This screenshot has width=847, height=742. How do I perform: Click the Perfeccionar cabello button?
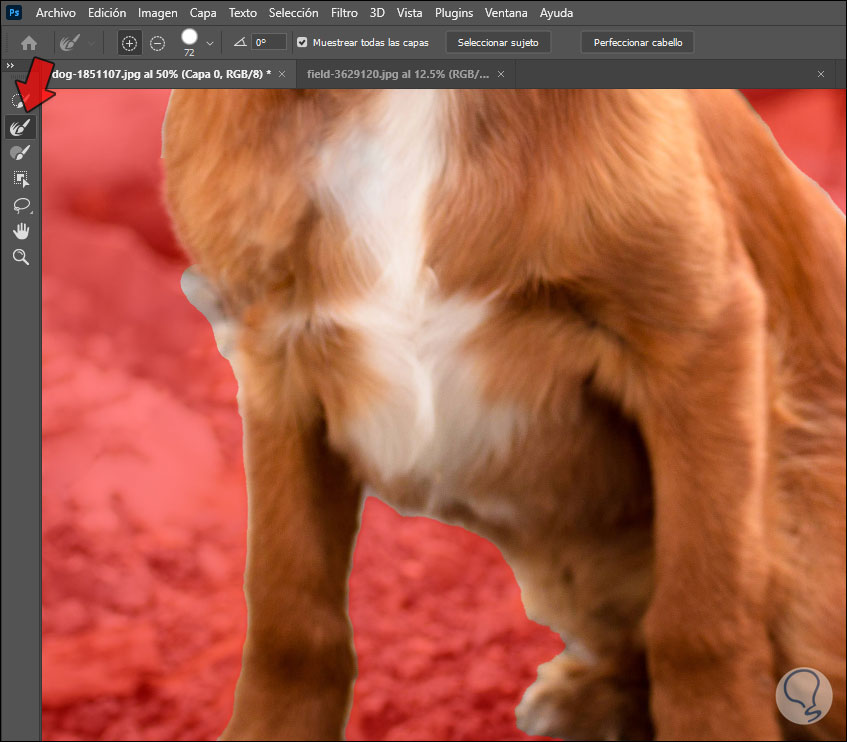[637, 43]
